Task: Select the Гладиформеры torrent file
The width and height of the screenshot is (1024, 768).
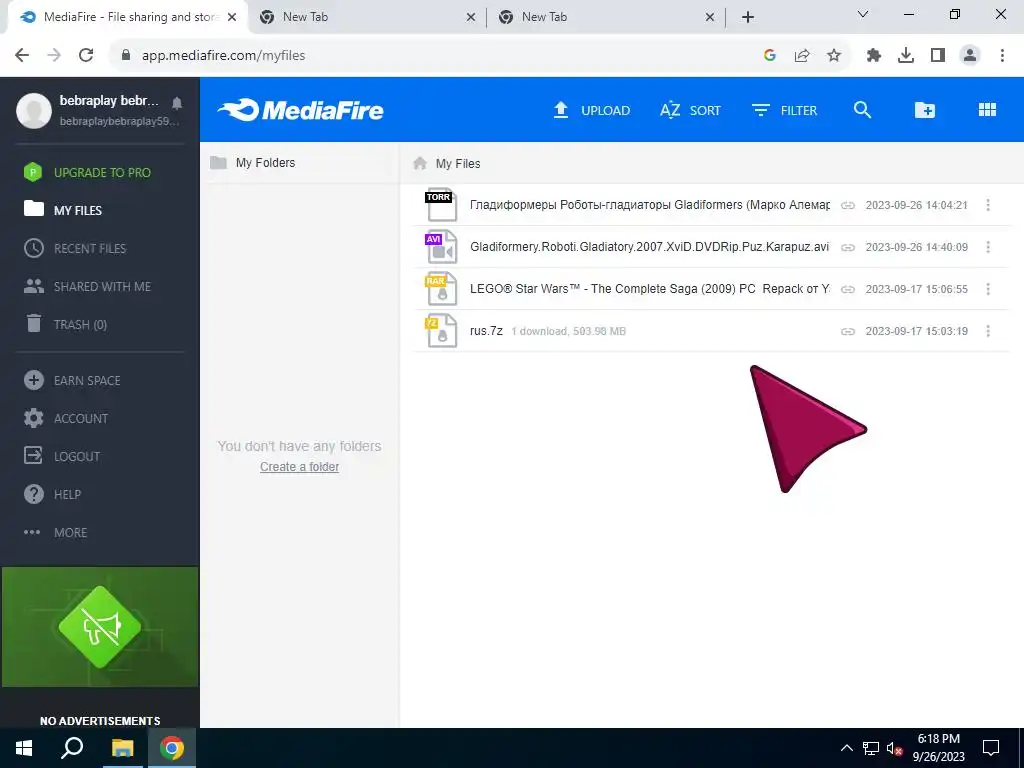Action: point(711,205)
